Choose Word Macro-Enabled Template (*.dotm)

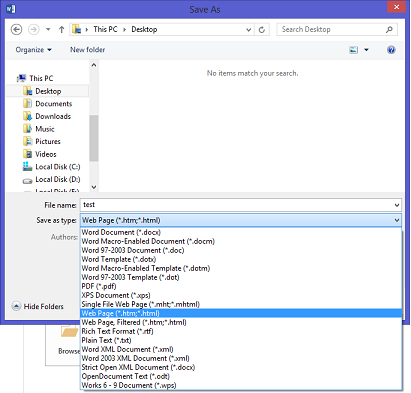coord(241,268)
